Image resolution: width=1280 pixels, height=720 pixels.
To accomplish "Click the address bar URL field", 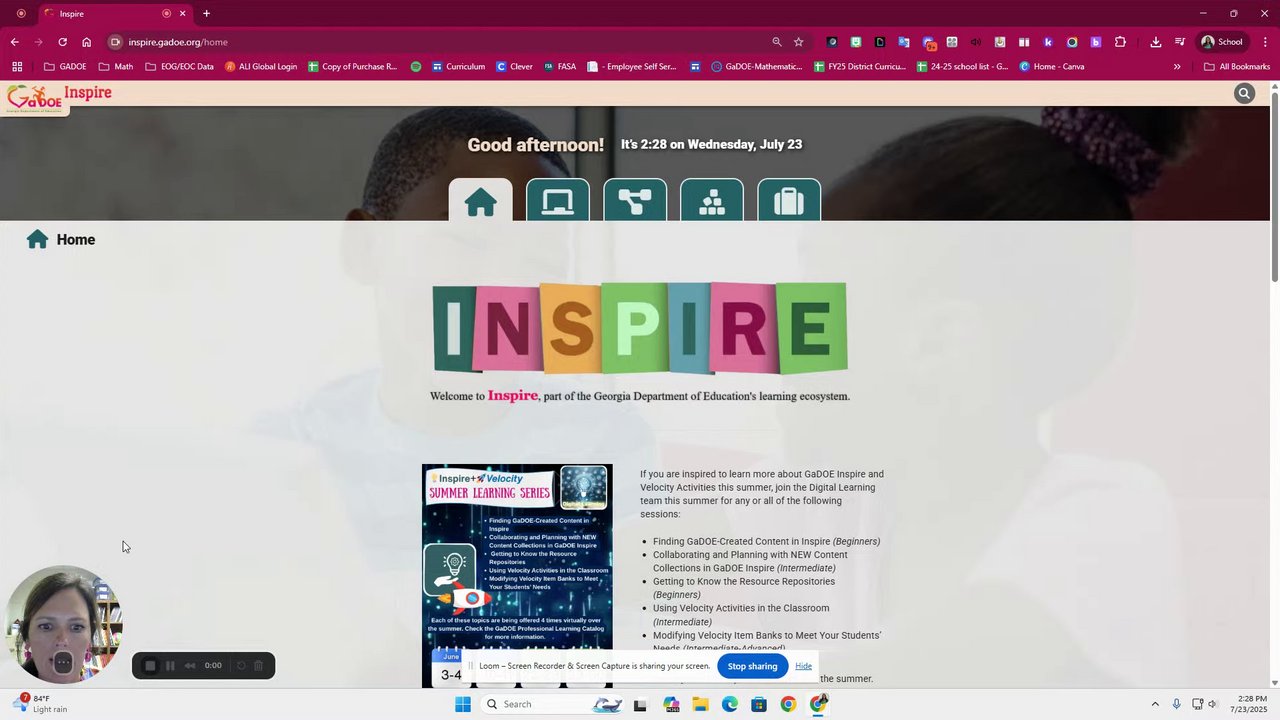I will pyautogui.click(x=440, y=42).
